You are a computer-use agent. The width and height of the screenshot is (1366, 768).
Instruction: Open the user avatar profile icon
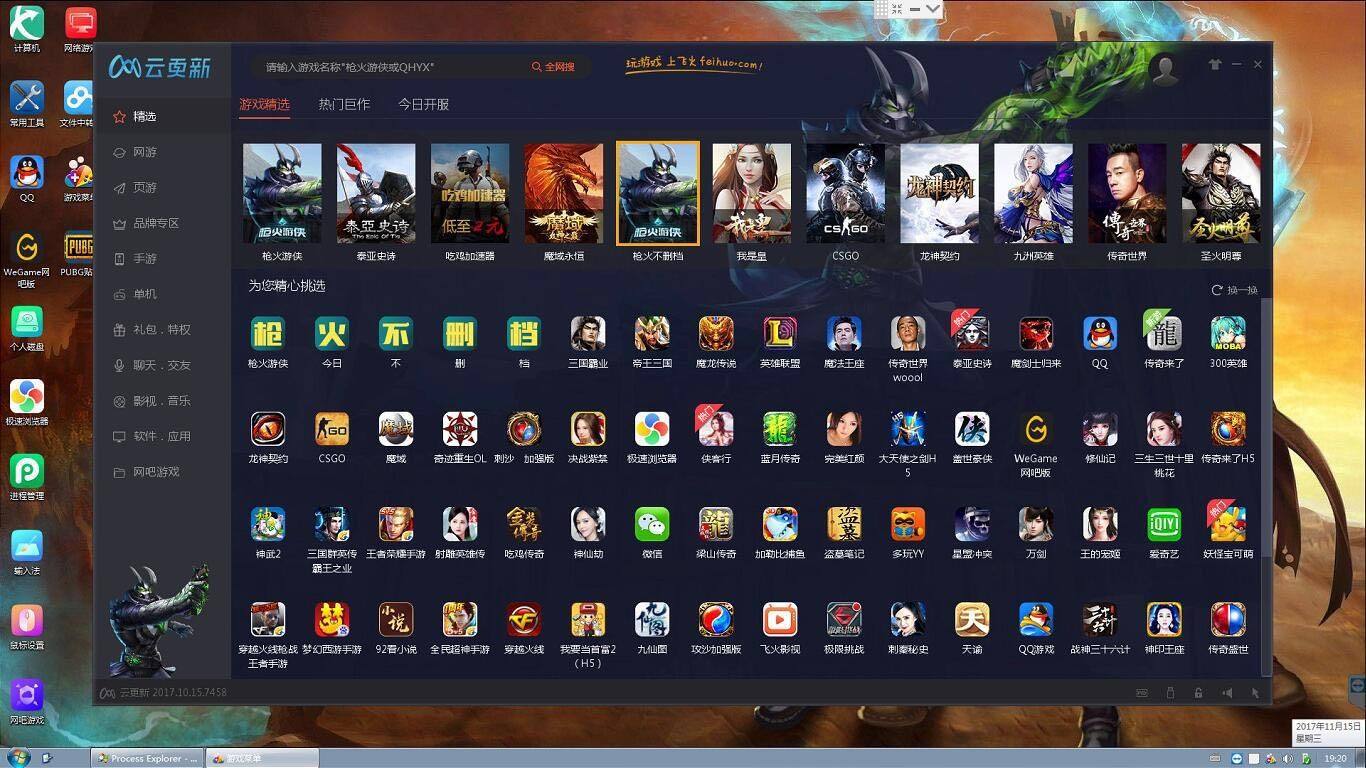point(1163,68)
